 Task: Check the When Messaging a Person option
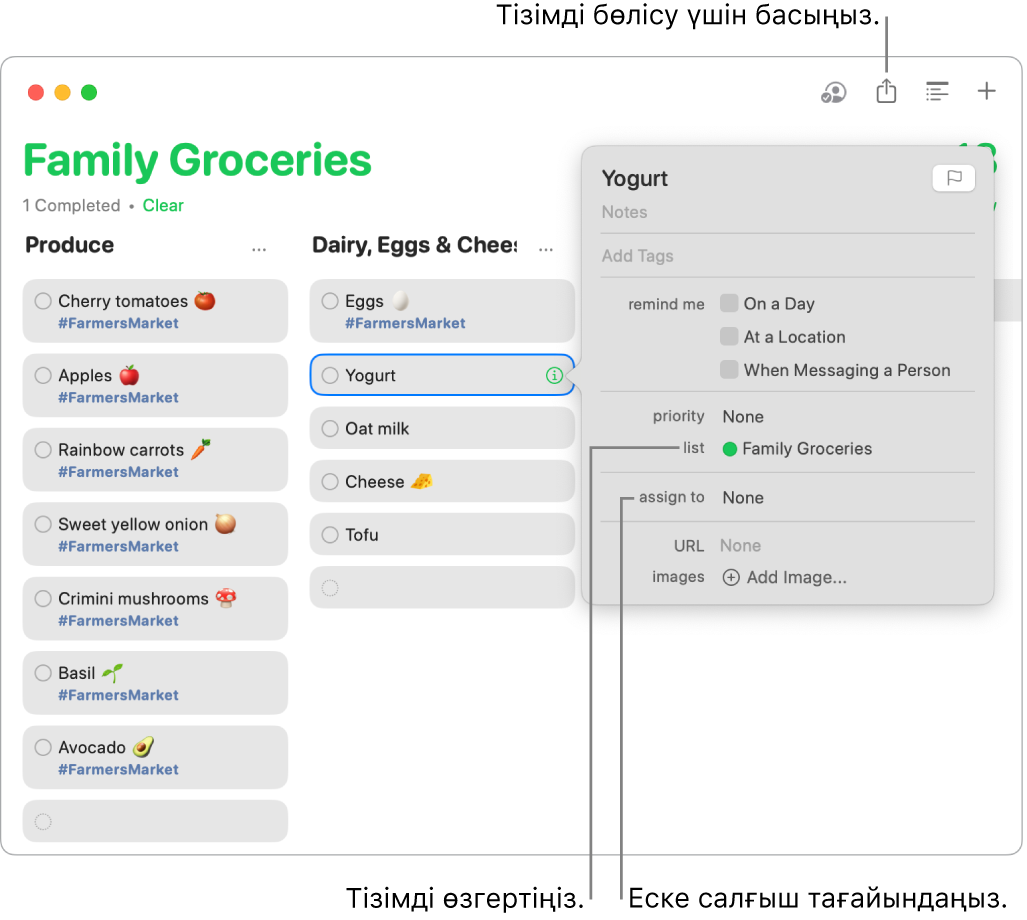coord(729,370)
